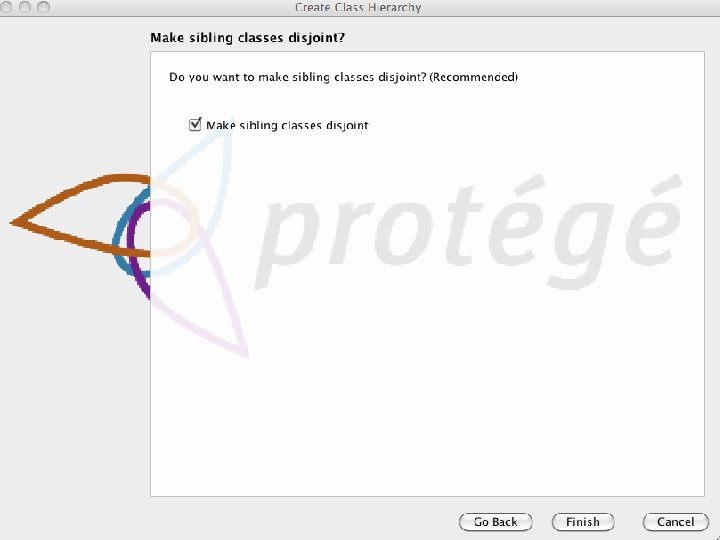This screenshot has height=540, width=720.
Task: Click the gray protégé watermark text
Action: (x=466, y=232)
